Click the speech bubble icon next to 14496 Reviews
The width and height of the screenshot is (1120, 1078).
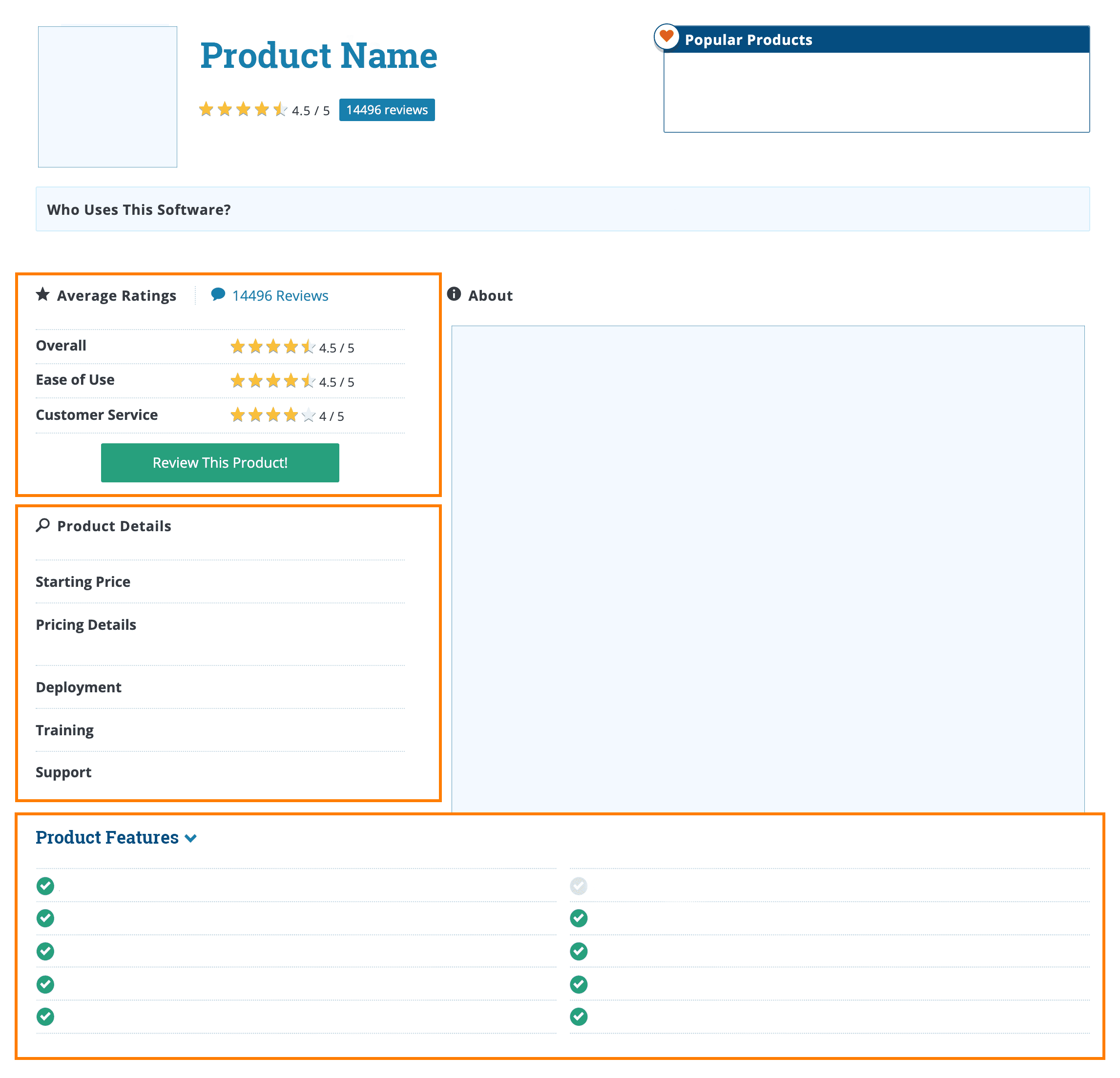pos(218,294)
